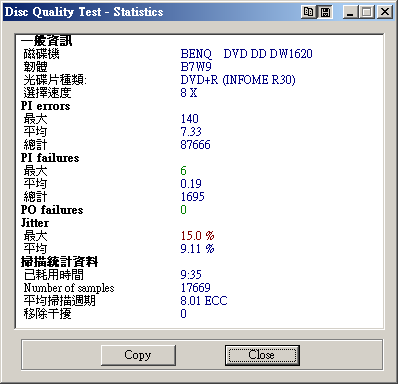Select PO failures value 0

point(183,210)
